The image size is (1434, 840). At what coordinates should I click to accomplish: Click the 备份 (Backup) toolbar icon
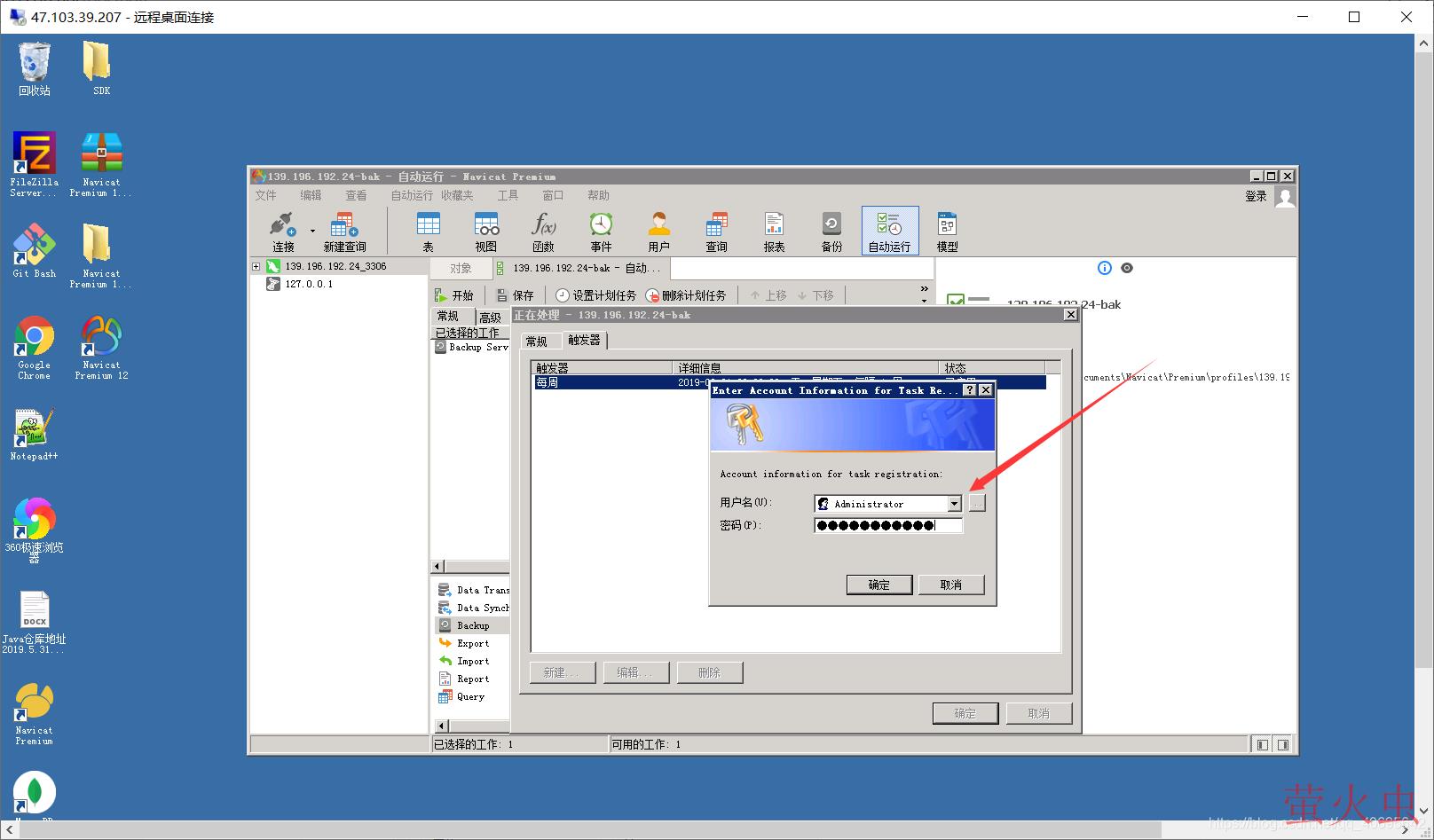tap(831, 231)
